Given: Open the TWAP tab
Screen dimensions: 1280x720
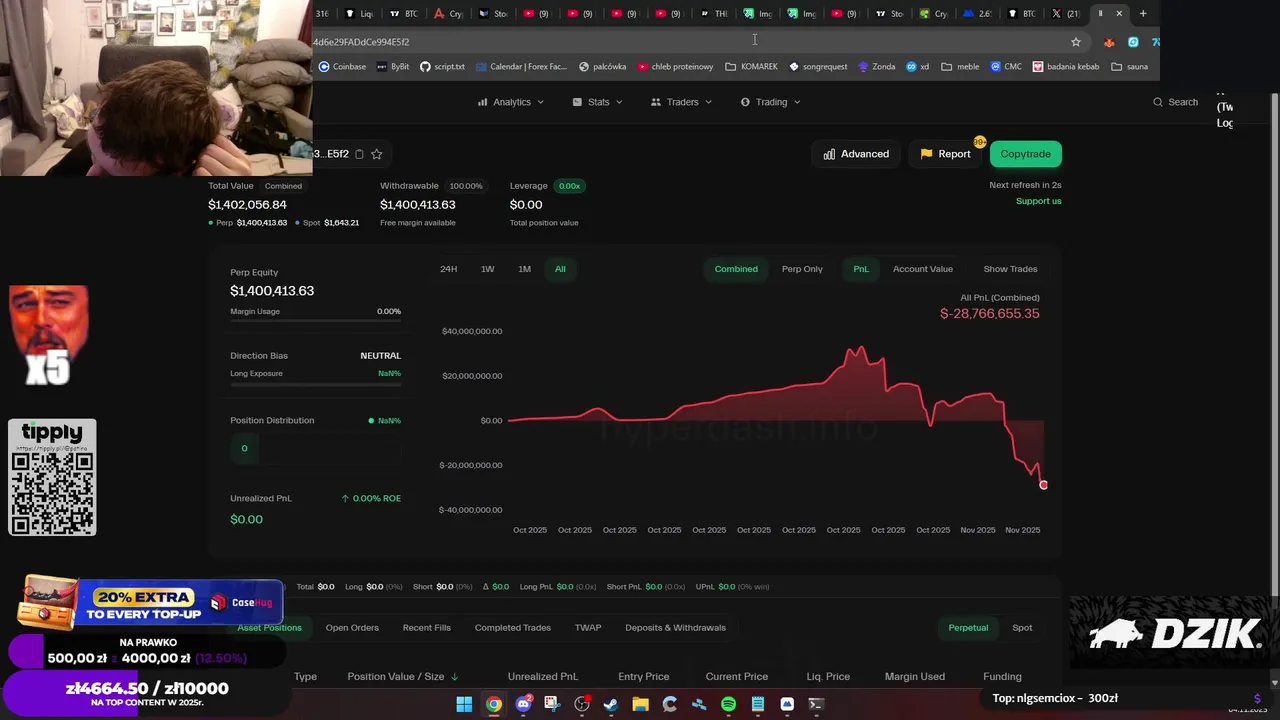Looking at the screenshot, I should click(588, 628).
